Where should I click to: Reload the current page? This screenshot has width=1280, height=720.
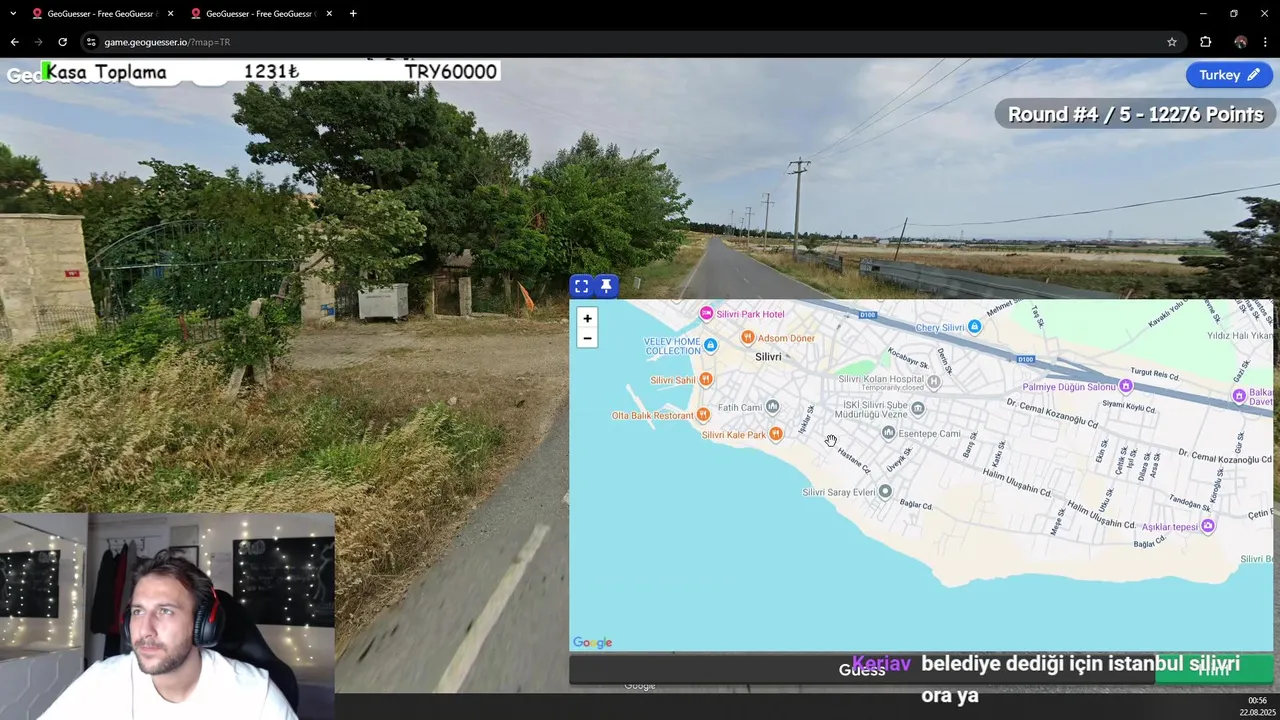tap(62, 42)
